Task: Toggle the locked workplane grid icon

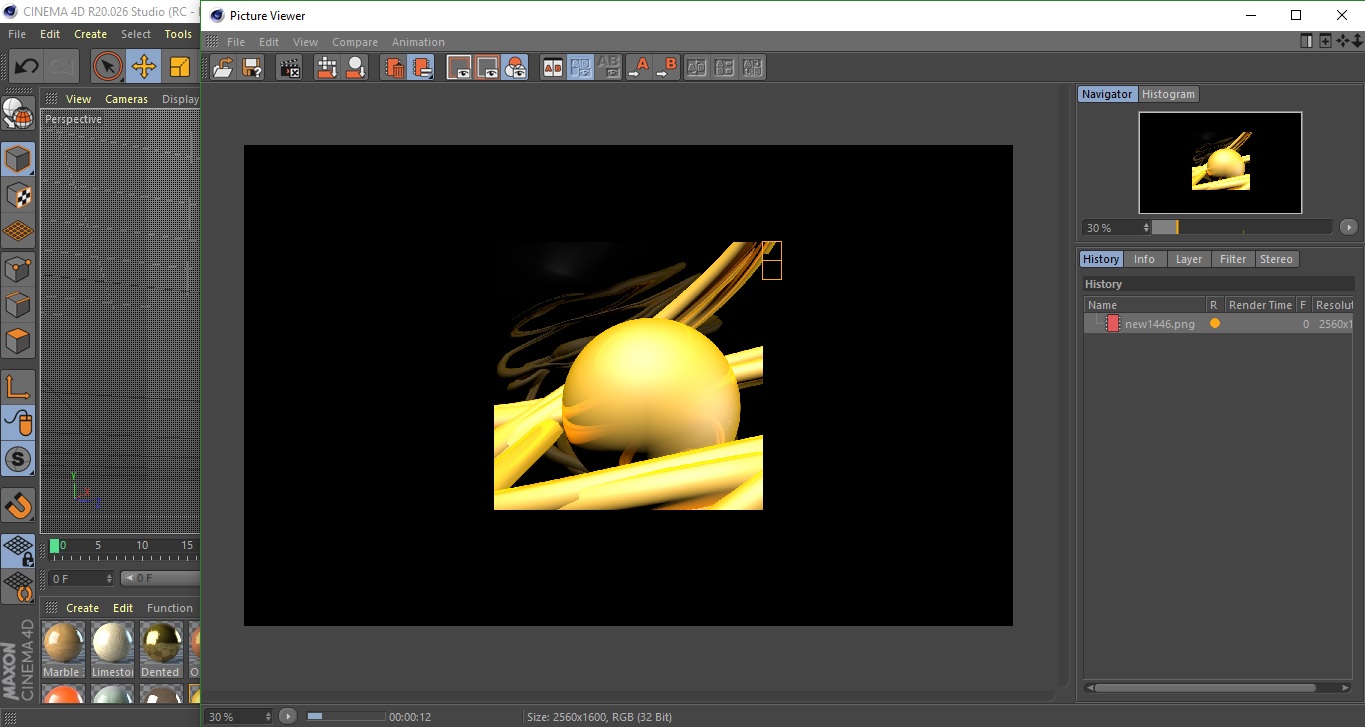Action: point(18,549)
